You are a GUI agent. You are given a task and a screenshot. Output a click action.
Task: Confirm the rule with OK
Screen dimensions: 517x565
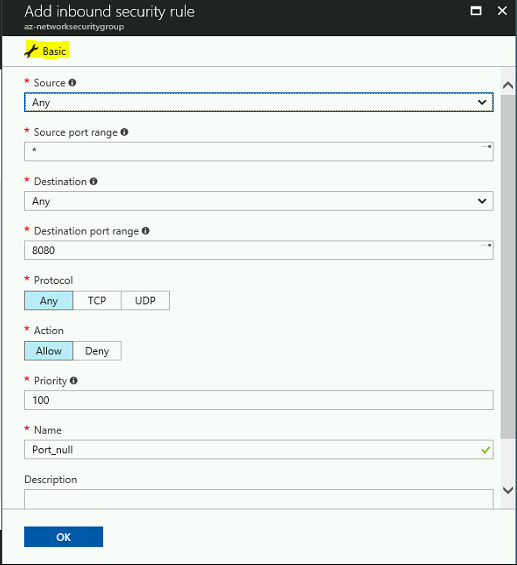point(63,537)
